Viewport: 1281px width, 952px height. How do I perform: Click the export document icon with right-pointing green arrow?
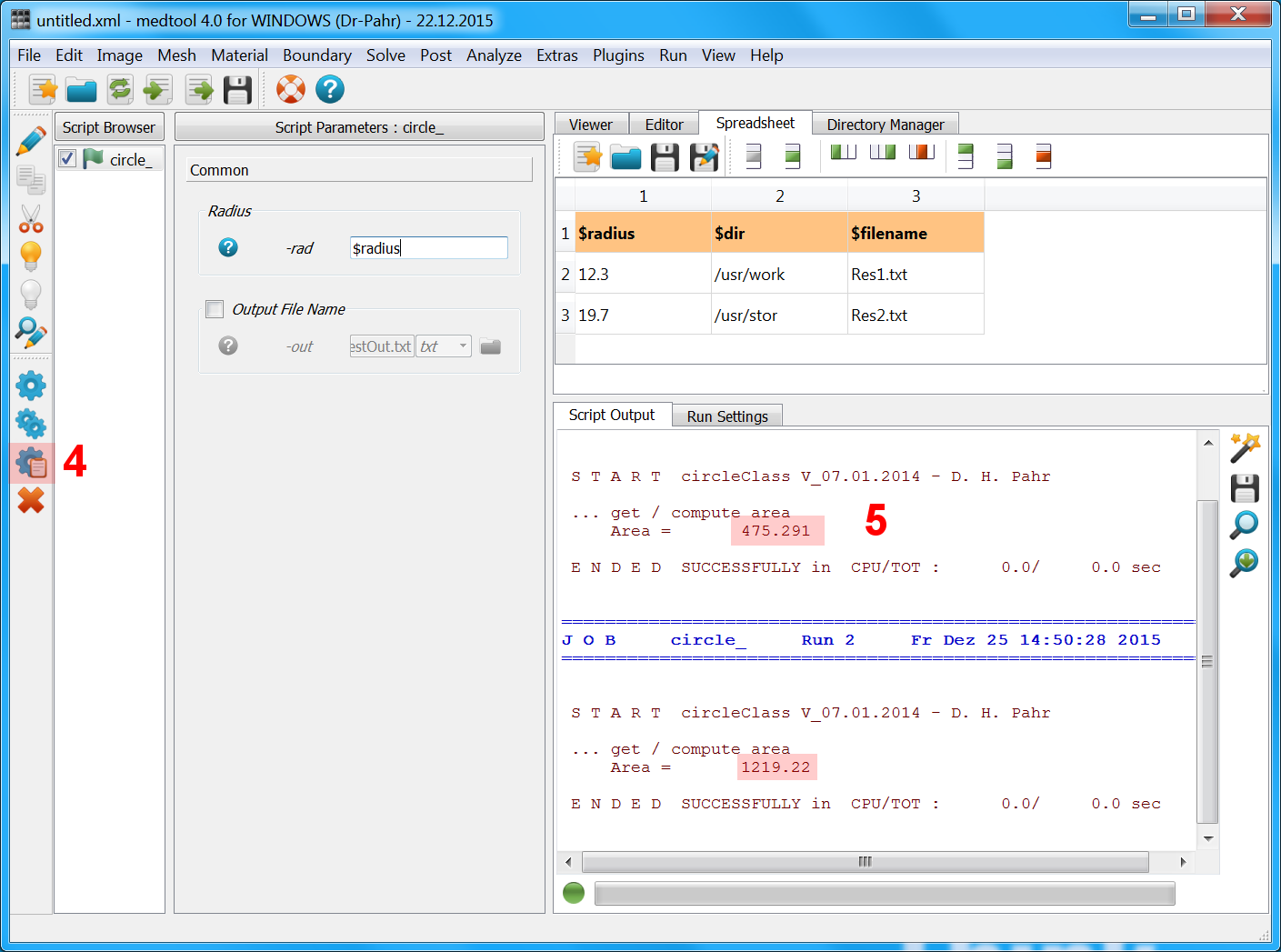click(199, 89)
